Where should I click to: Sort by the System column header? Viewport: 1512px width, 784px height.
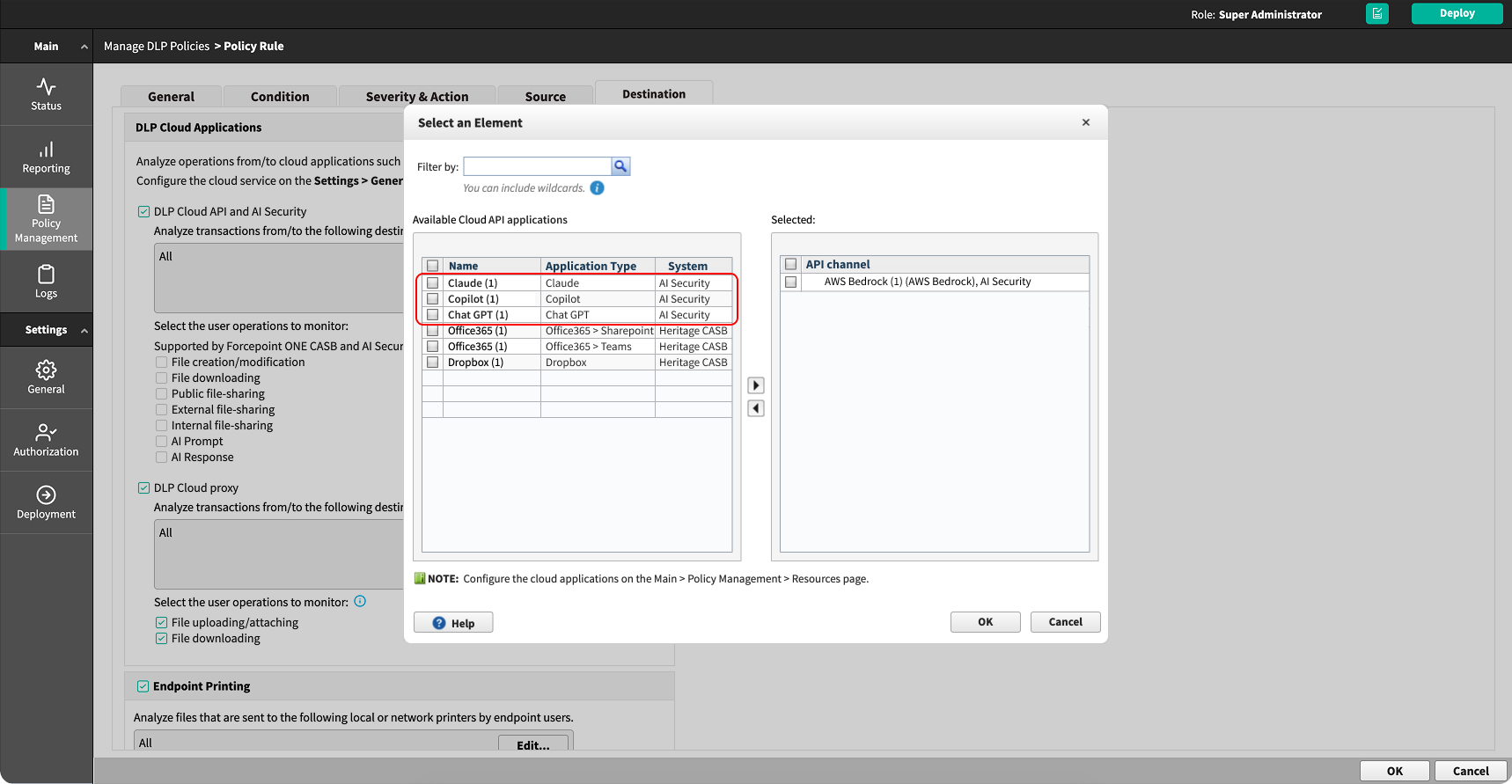point(694,266)
